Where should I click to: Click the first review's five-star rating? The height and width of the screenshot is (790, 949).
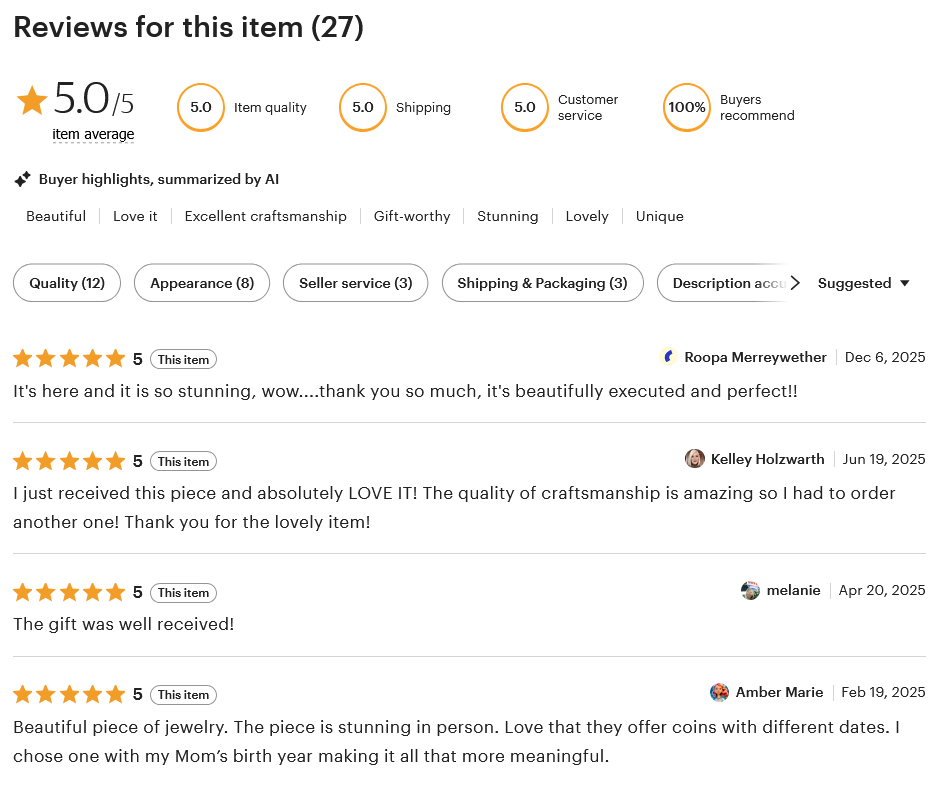(69, 359)
